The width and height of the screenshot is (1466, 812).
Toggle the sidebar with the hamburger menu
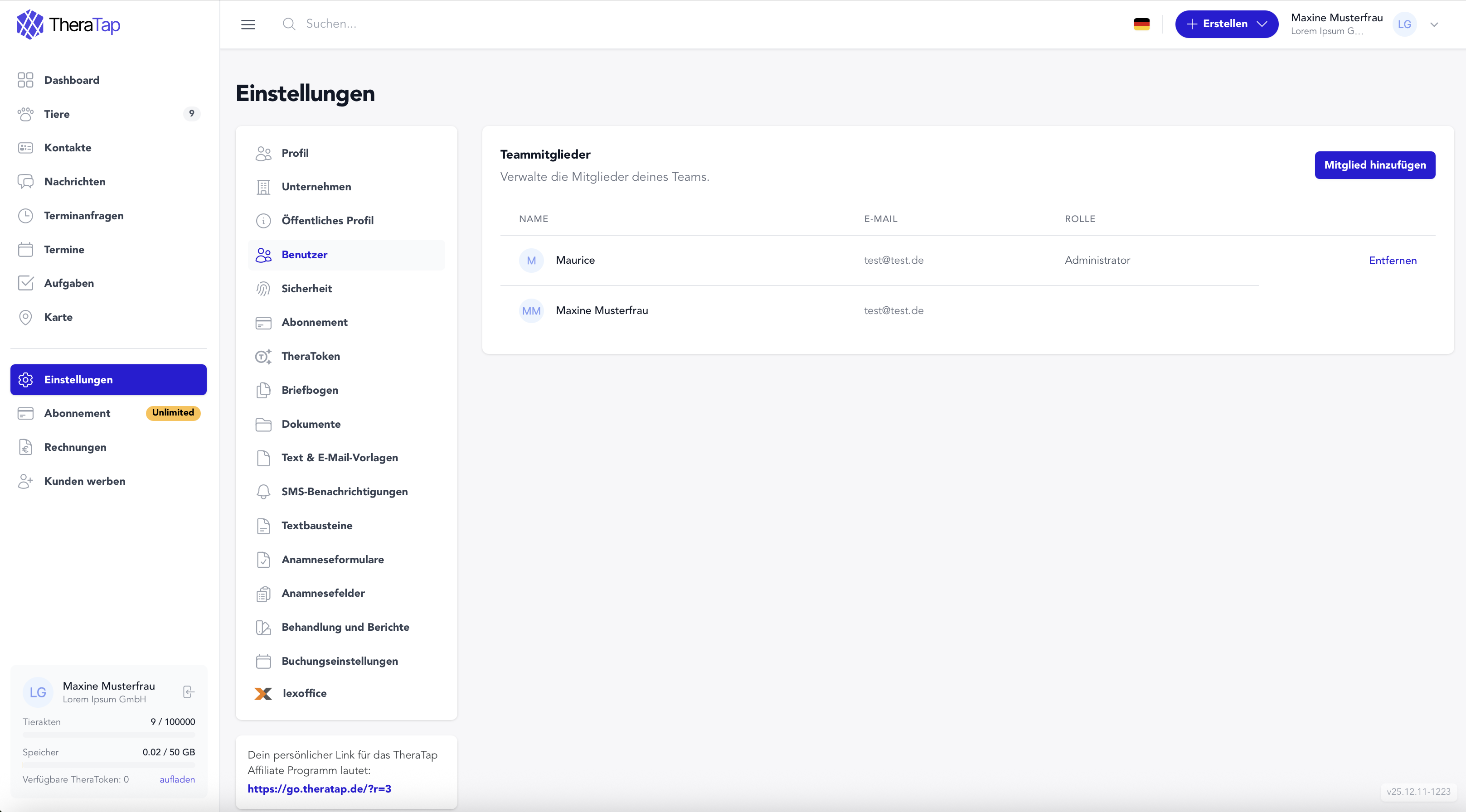[248, 24]
